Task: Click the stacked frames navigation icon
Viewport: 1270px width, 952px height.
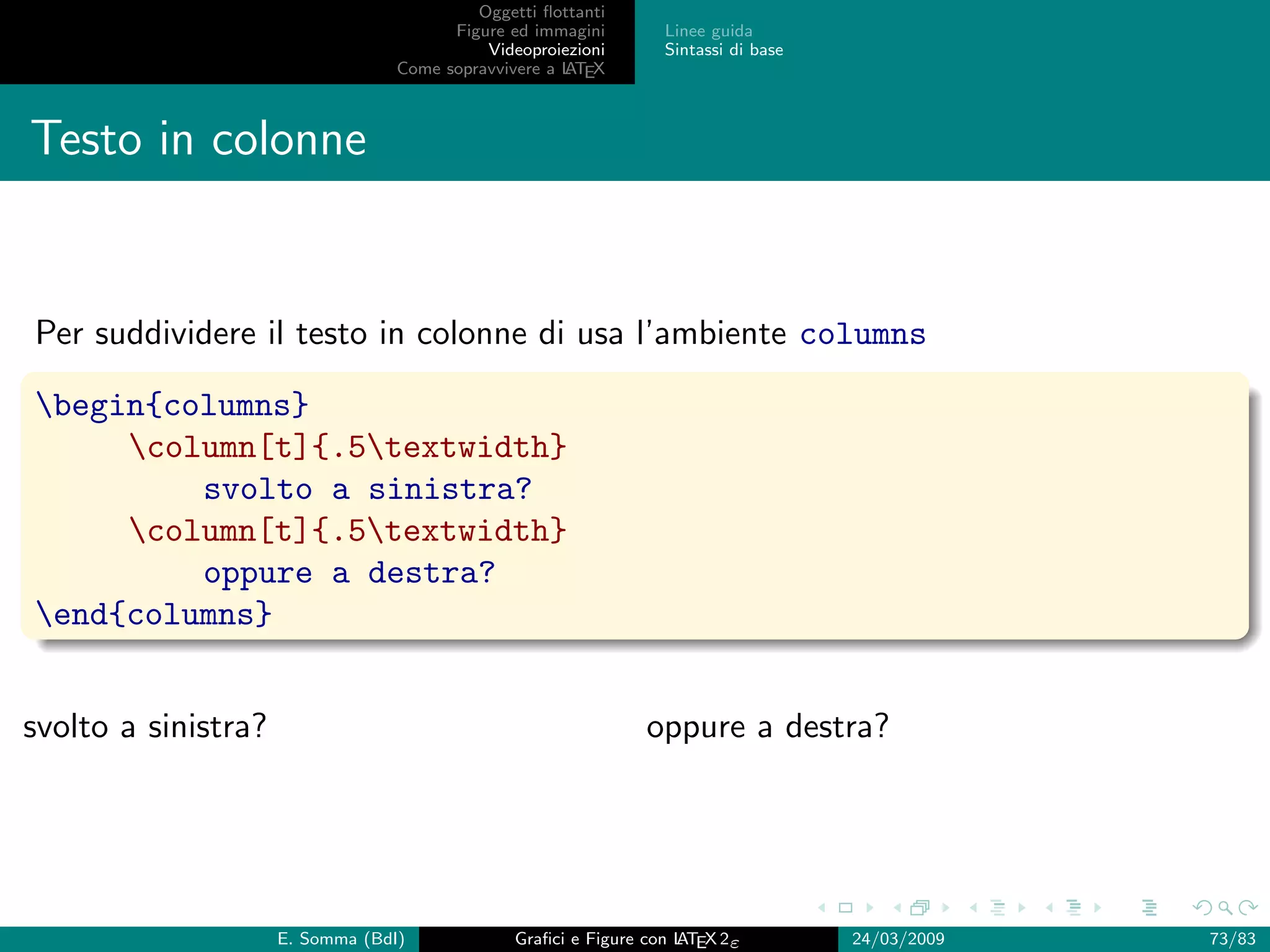Action: click(920, 908)
